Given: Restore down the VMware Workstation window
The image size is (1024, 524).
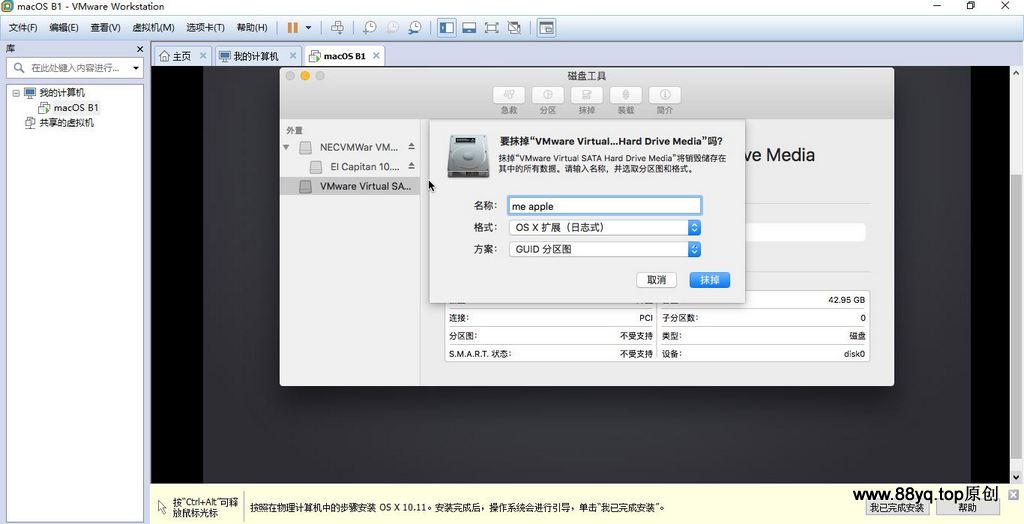Looking at the screenshot, I should pos(970,6).
